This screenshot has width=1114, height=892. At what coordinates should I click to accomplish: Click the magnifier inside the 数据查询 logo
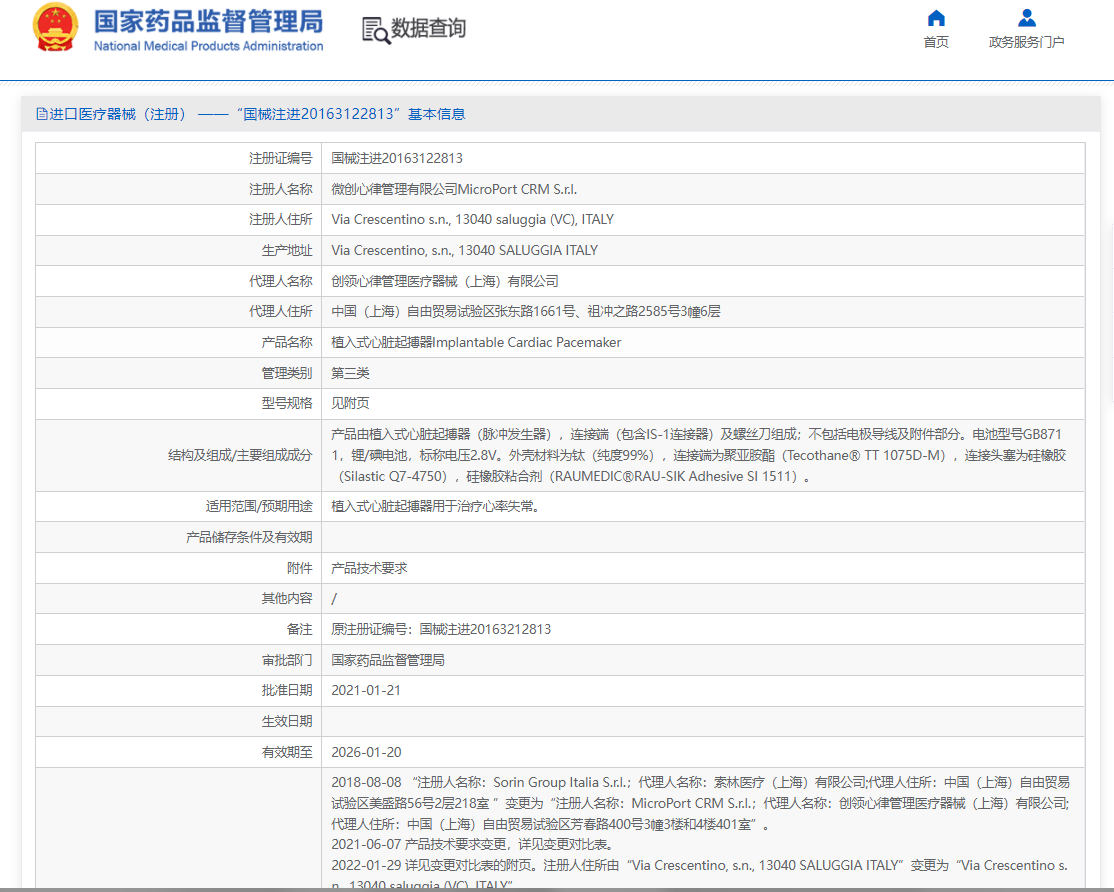379,34
